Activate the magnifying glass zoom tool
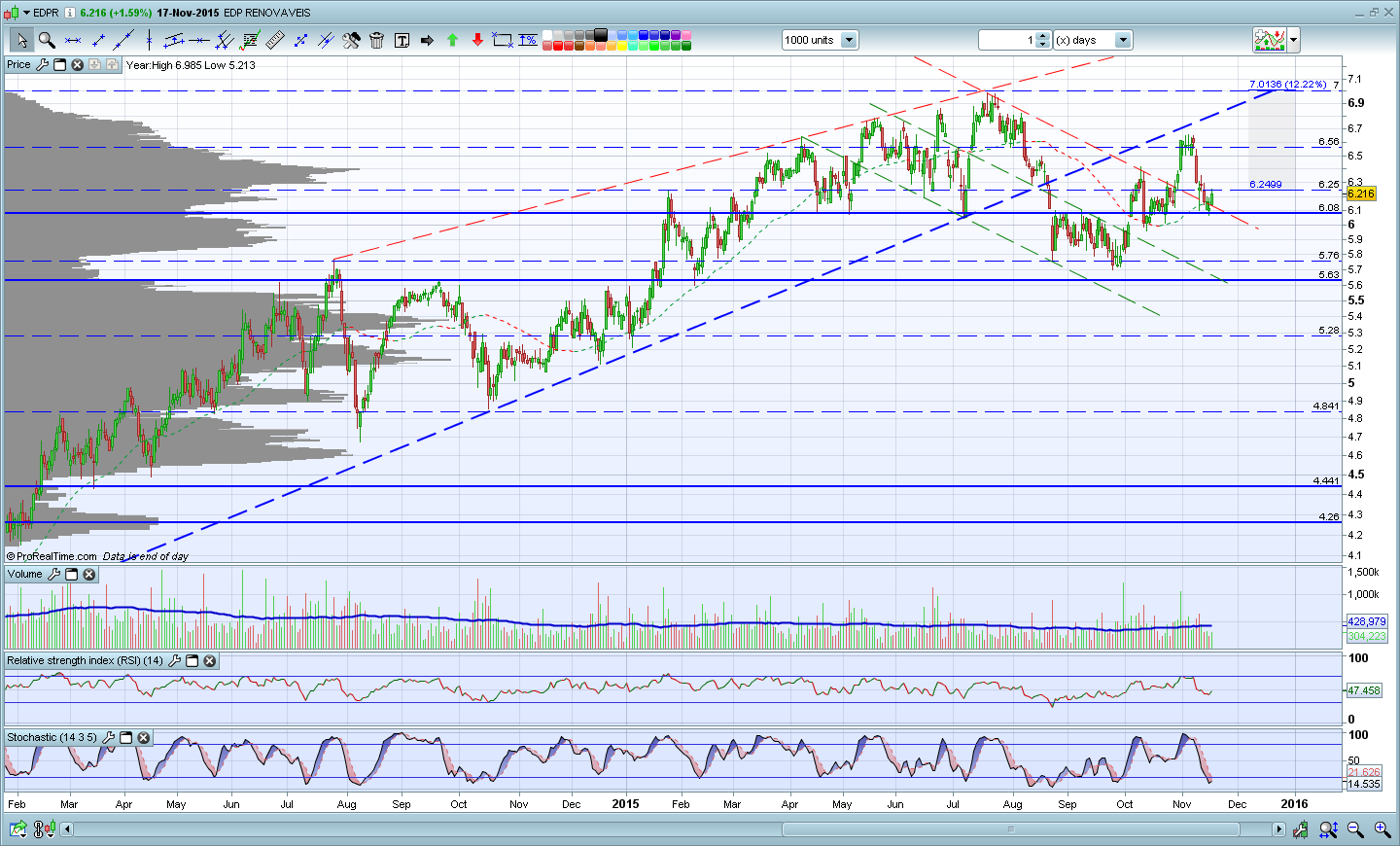This screenshot has width=1400, height=846. pos(46,40)
